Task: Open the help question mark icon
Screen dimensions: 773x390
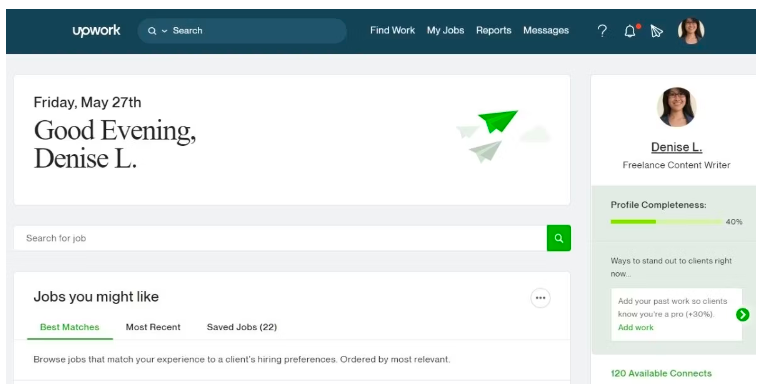Action: point(602,31)
